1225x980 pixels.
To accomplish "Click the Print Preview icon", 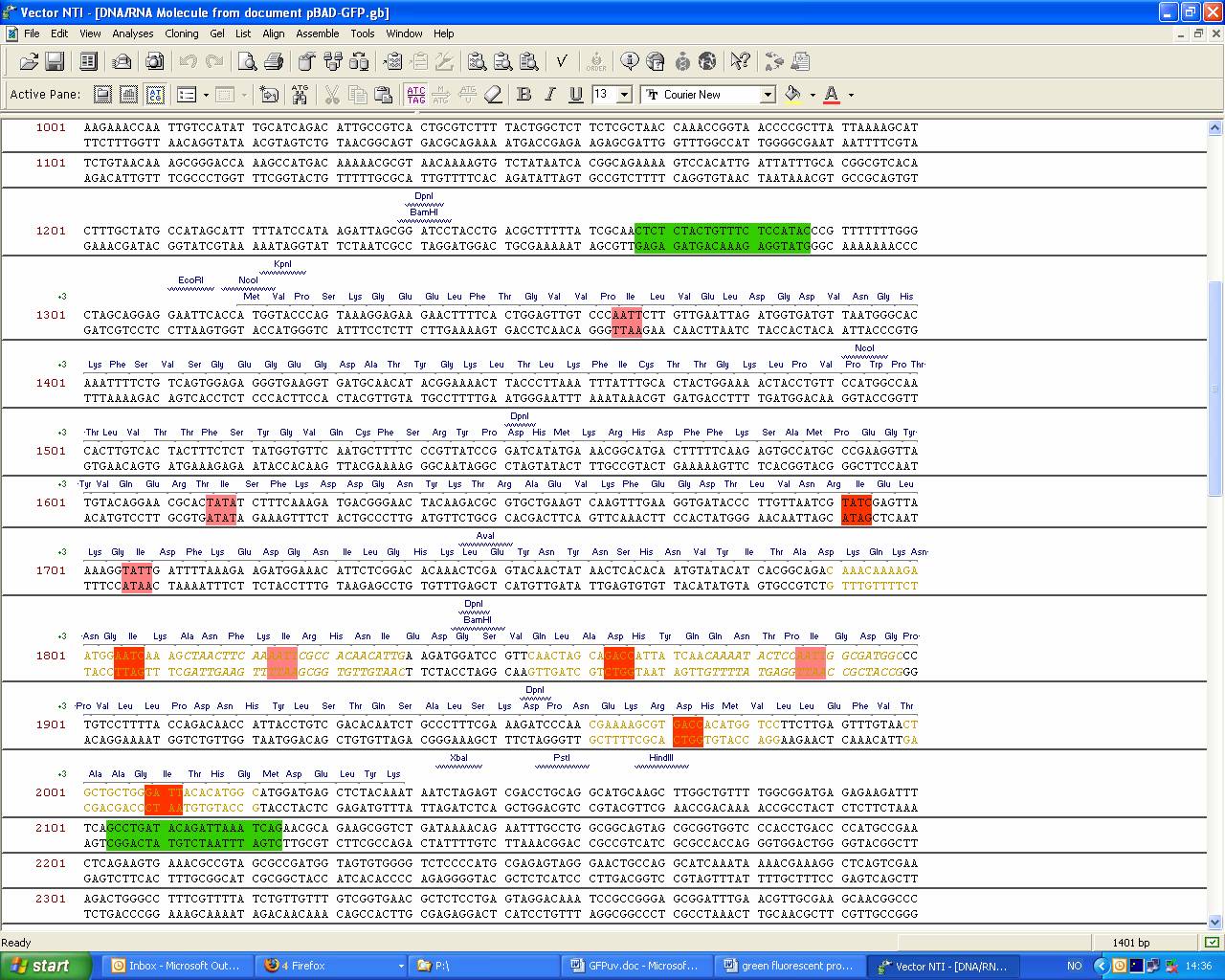I will pos(247,62).
